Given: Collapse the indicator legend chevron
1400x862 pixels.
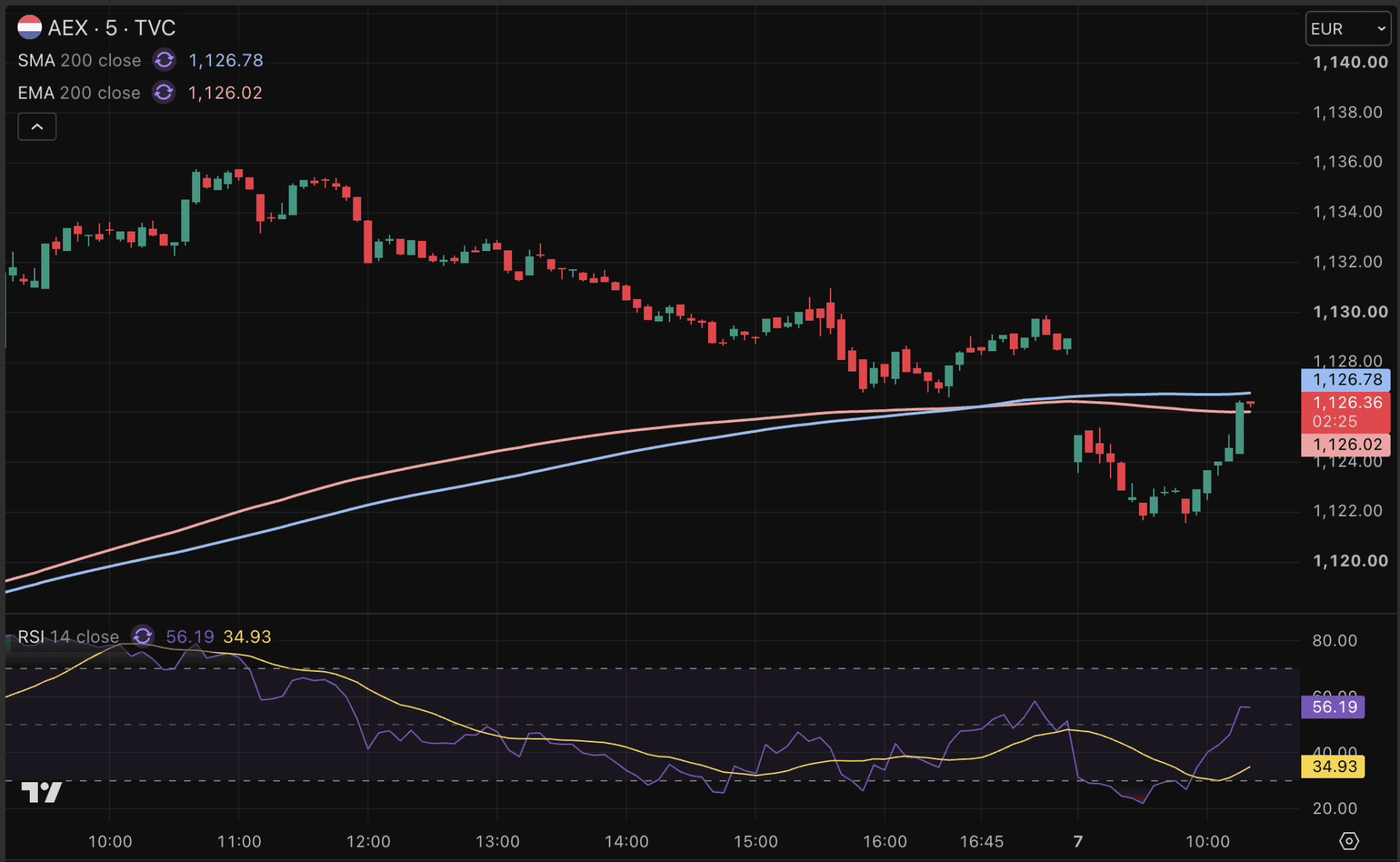Looking at the screenshot, I should pyautogui.click(x=37, y=127).
